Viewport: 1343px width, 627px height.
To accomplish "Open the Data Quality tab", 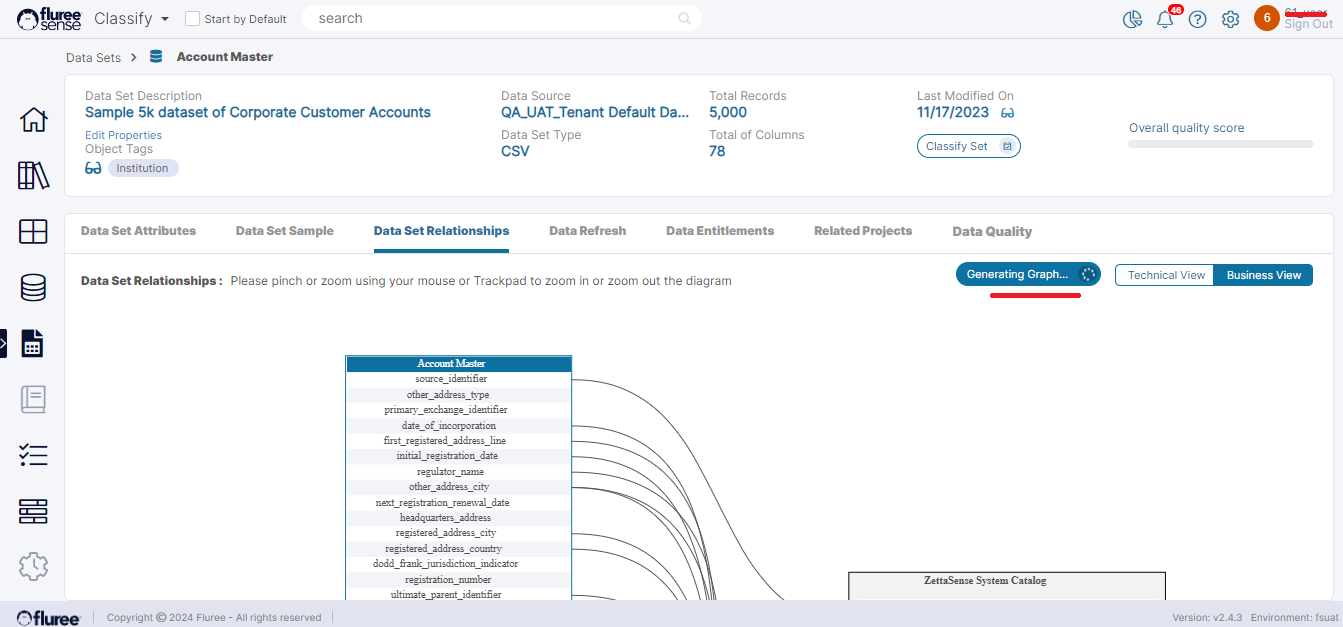I will [x=991, y=231].
